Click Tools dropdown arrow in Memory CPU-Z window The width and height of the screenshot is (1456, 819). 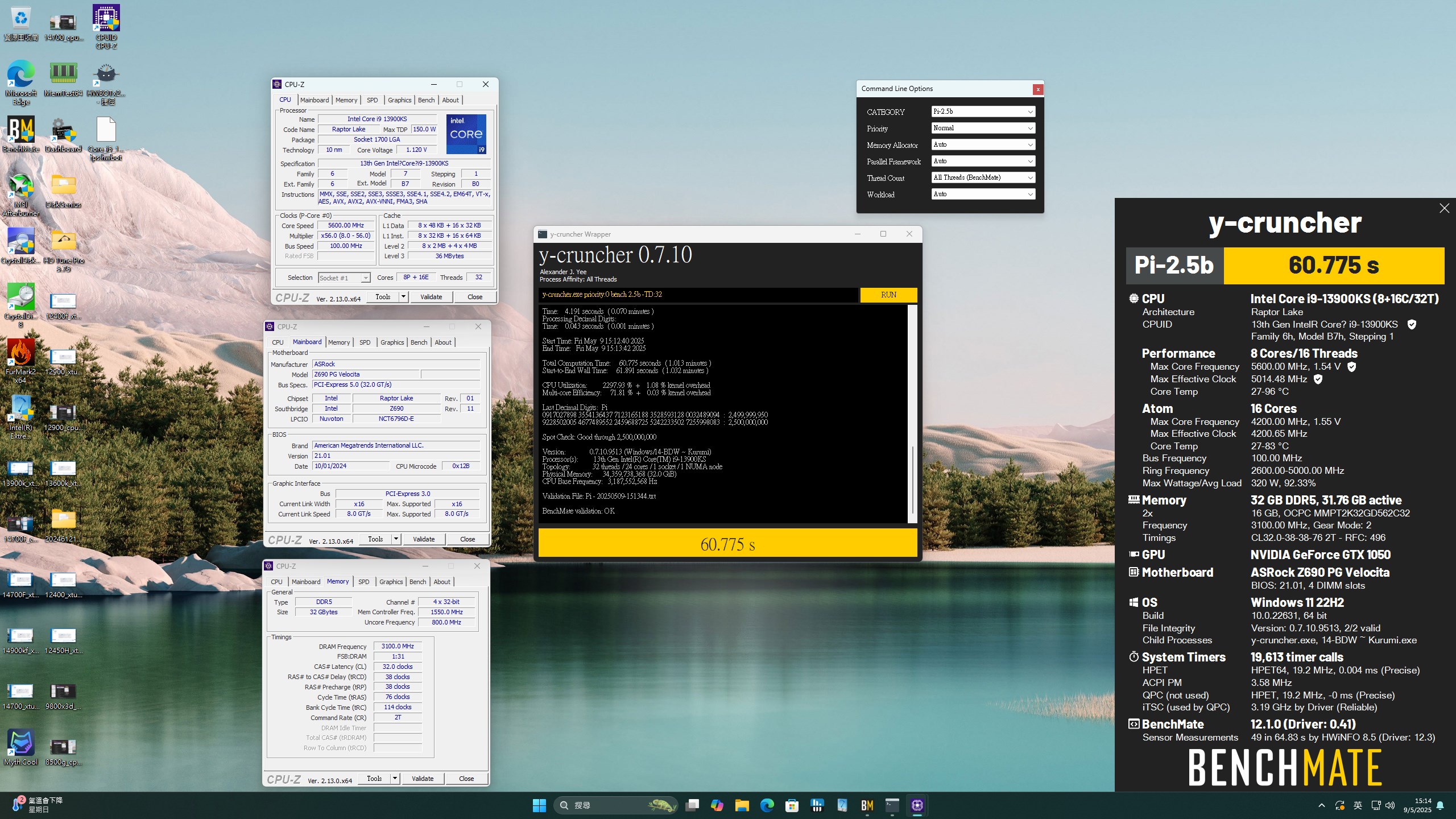[395, 779]
